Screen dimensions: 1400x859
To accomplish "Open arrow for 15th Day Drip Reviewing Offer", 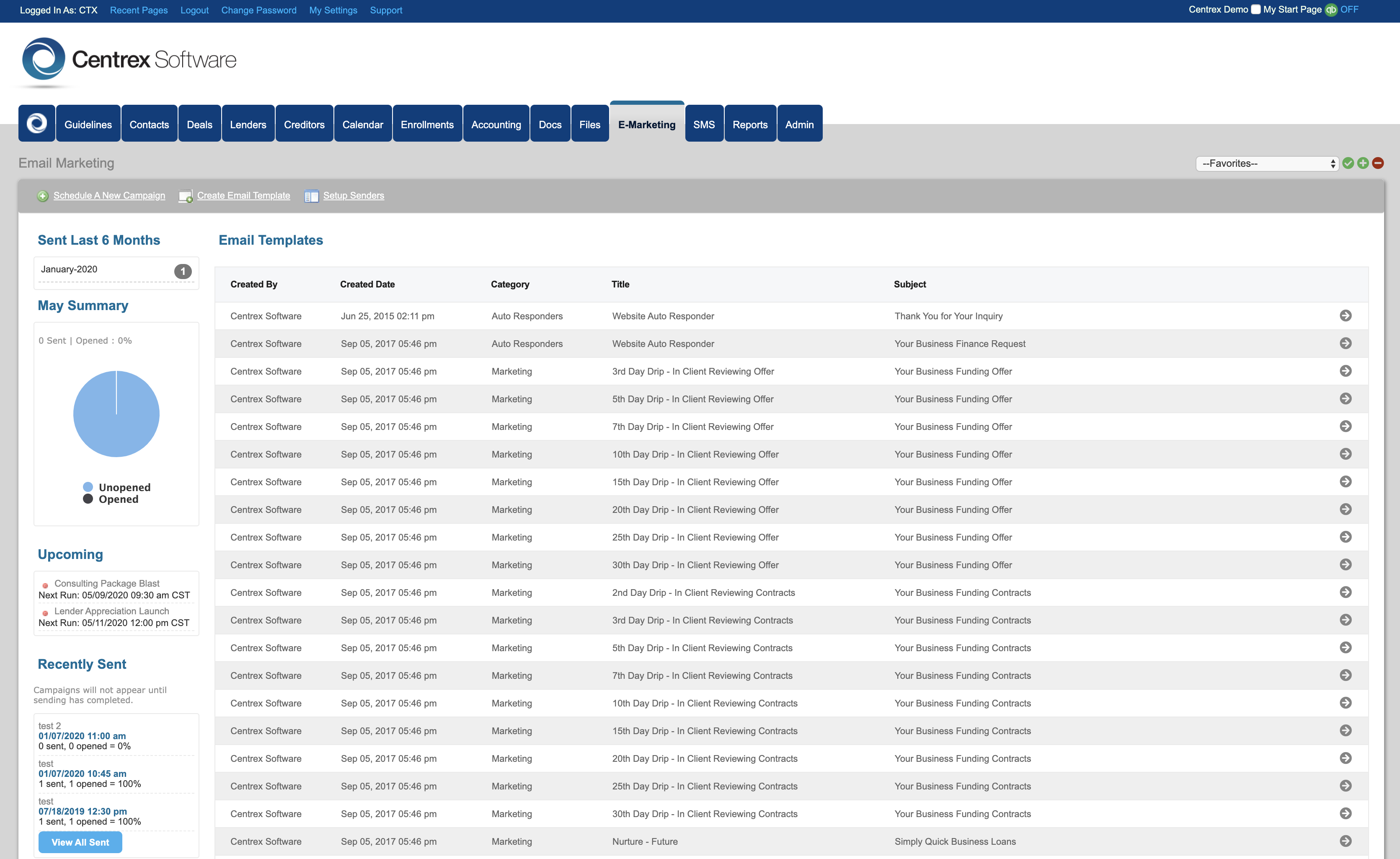I will click(x=1346, y=482).
